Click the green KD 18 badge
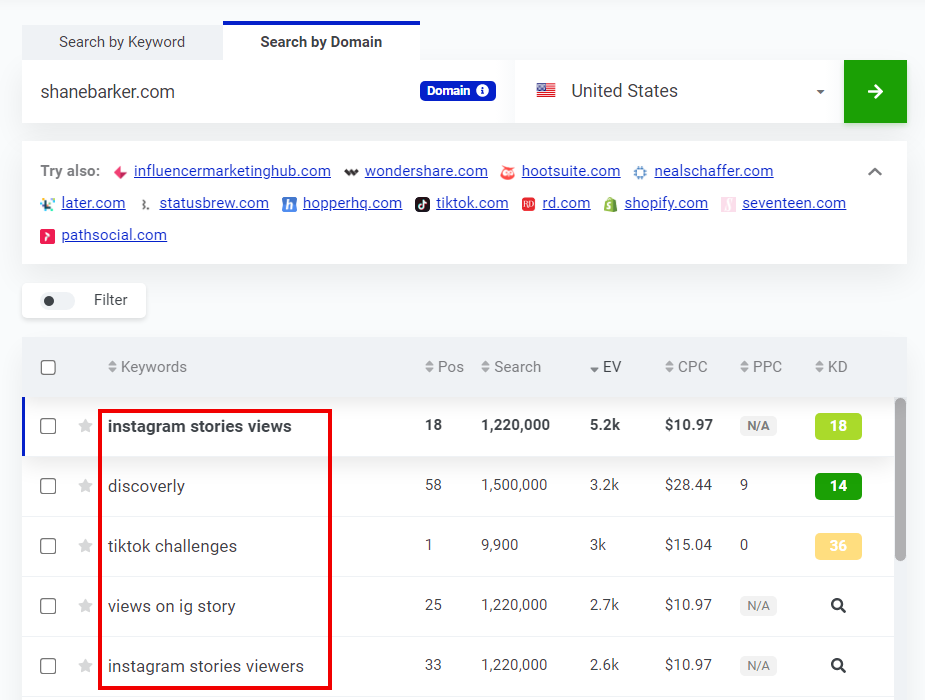The width and height of the screenshot is (925, 700). pyautogui.click(x=838, y=426)
